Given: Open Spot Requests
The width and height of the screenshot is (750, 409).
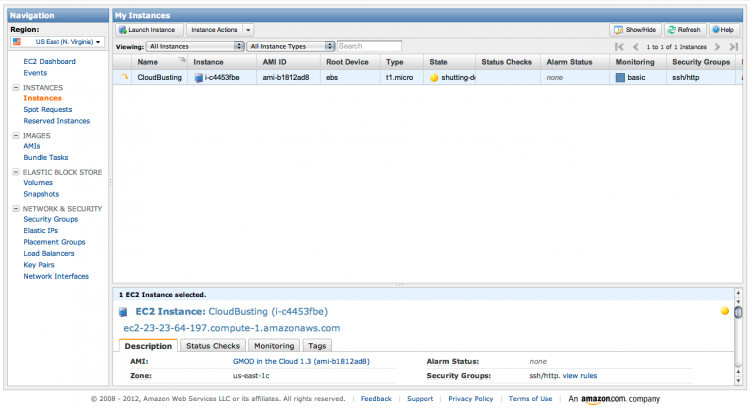Looking at the screenshot, I should click(48, 110).
